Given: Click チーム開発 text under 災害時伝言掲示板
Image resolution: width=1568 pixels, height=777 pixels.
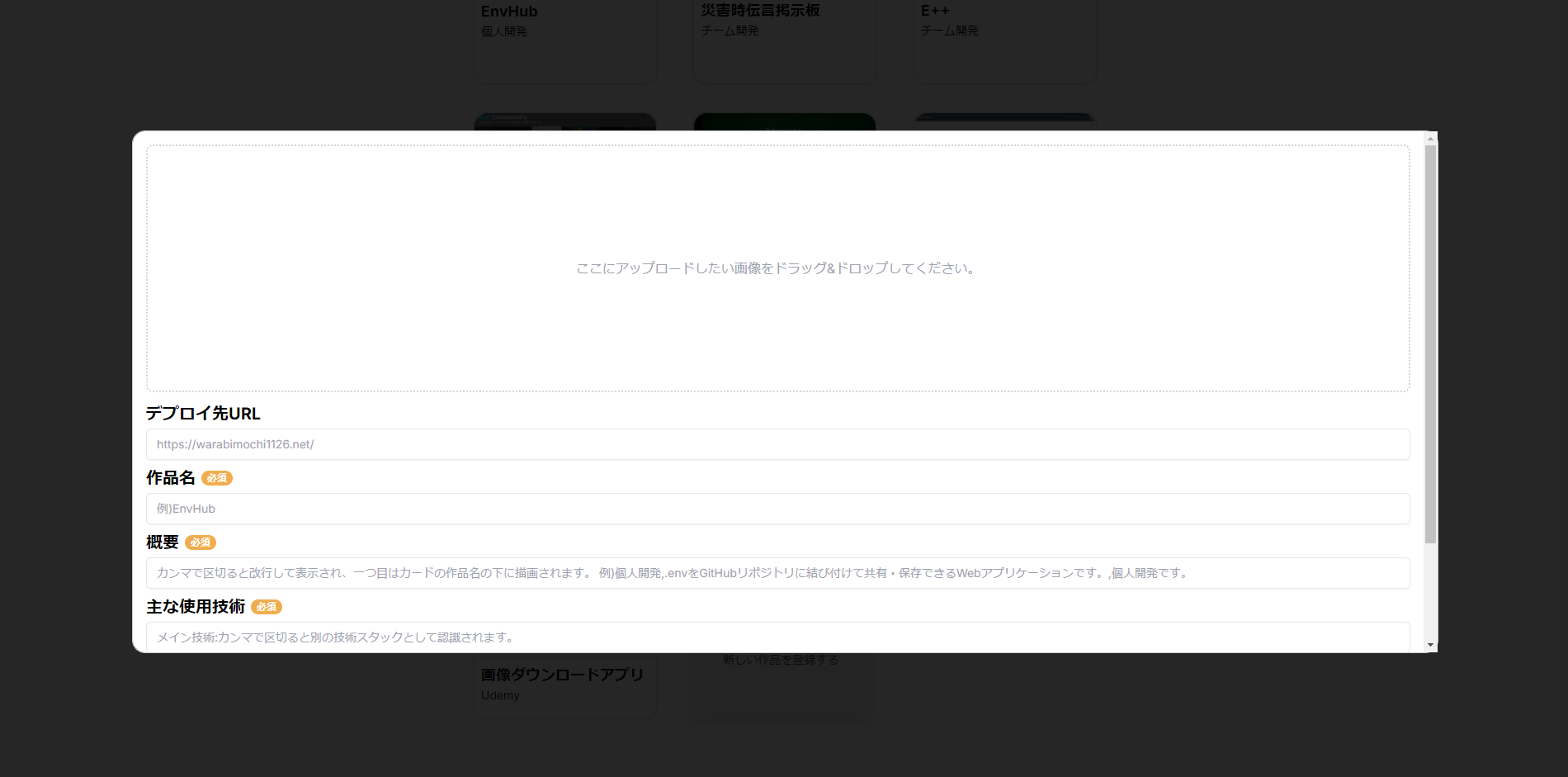Looking at the screenshot, I should [730, 31].
